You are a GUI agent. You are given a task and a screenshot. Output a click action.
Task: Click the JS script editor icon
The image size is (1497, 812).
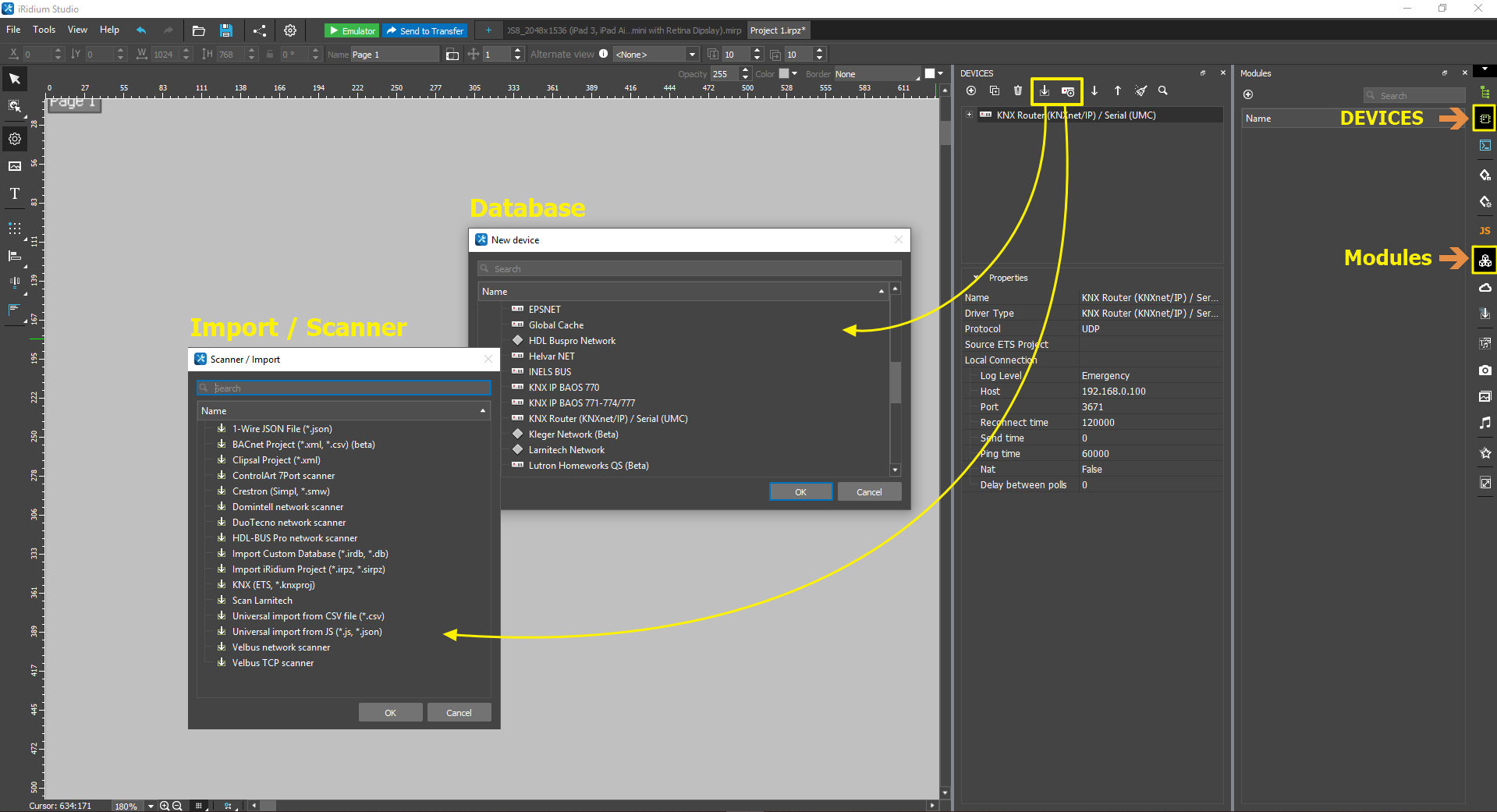1485,231
